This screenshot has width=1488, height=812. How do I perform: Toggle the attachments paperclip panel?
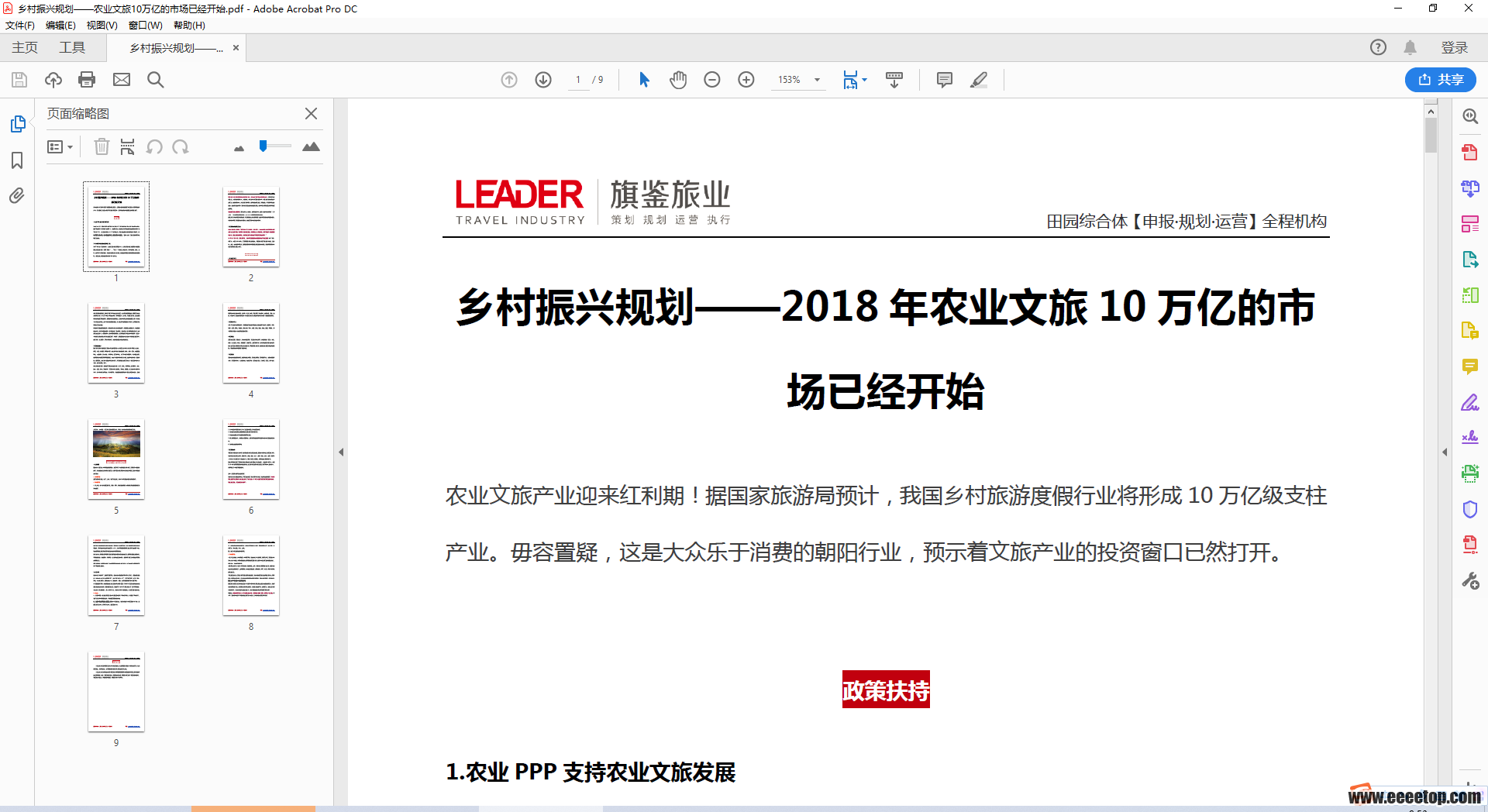pyautogui.click(x=17, y=196)
